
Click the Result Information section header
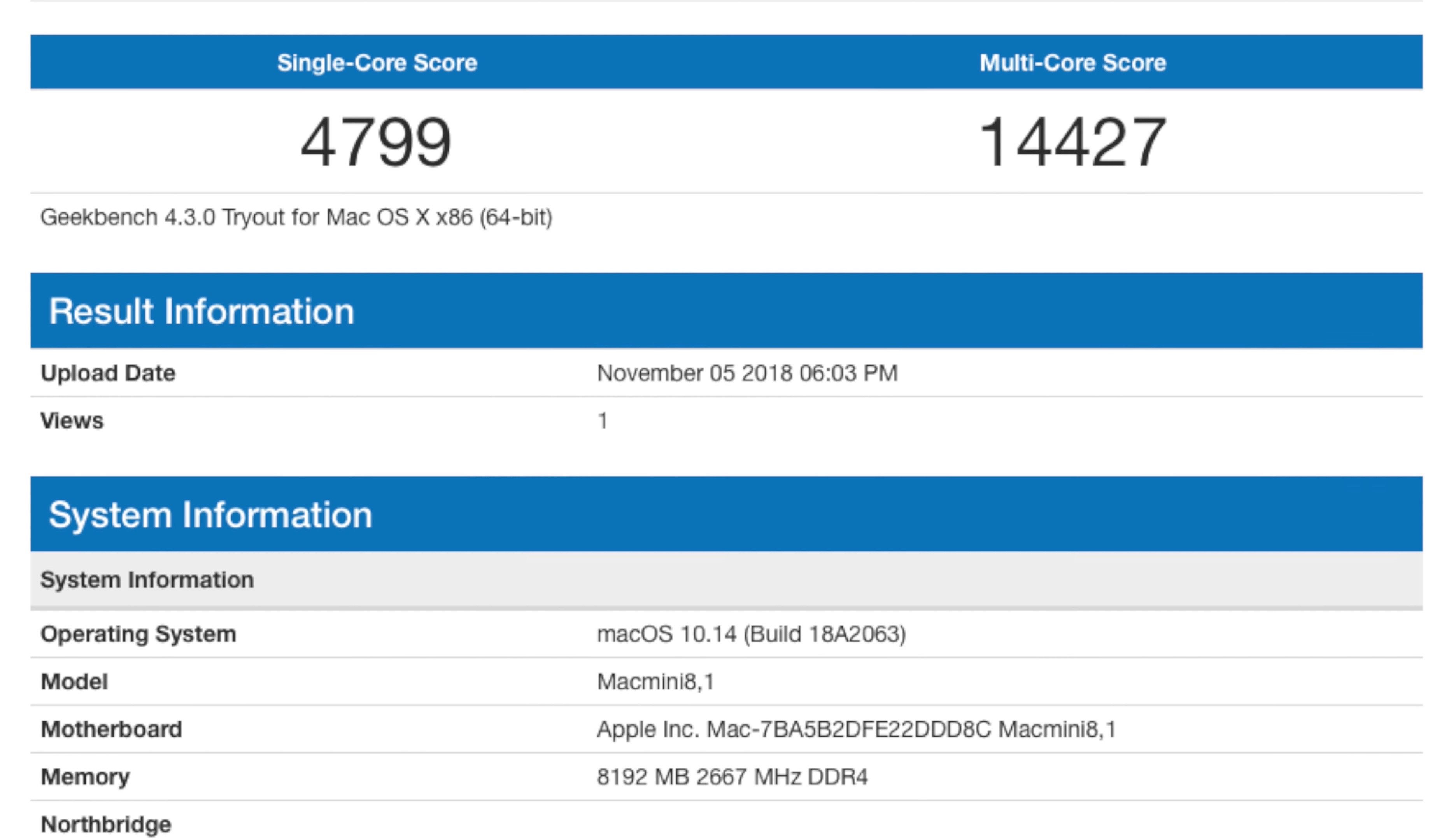(201, 311)
